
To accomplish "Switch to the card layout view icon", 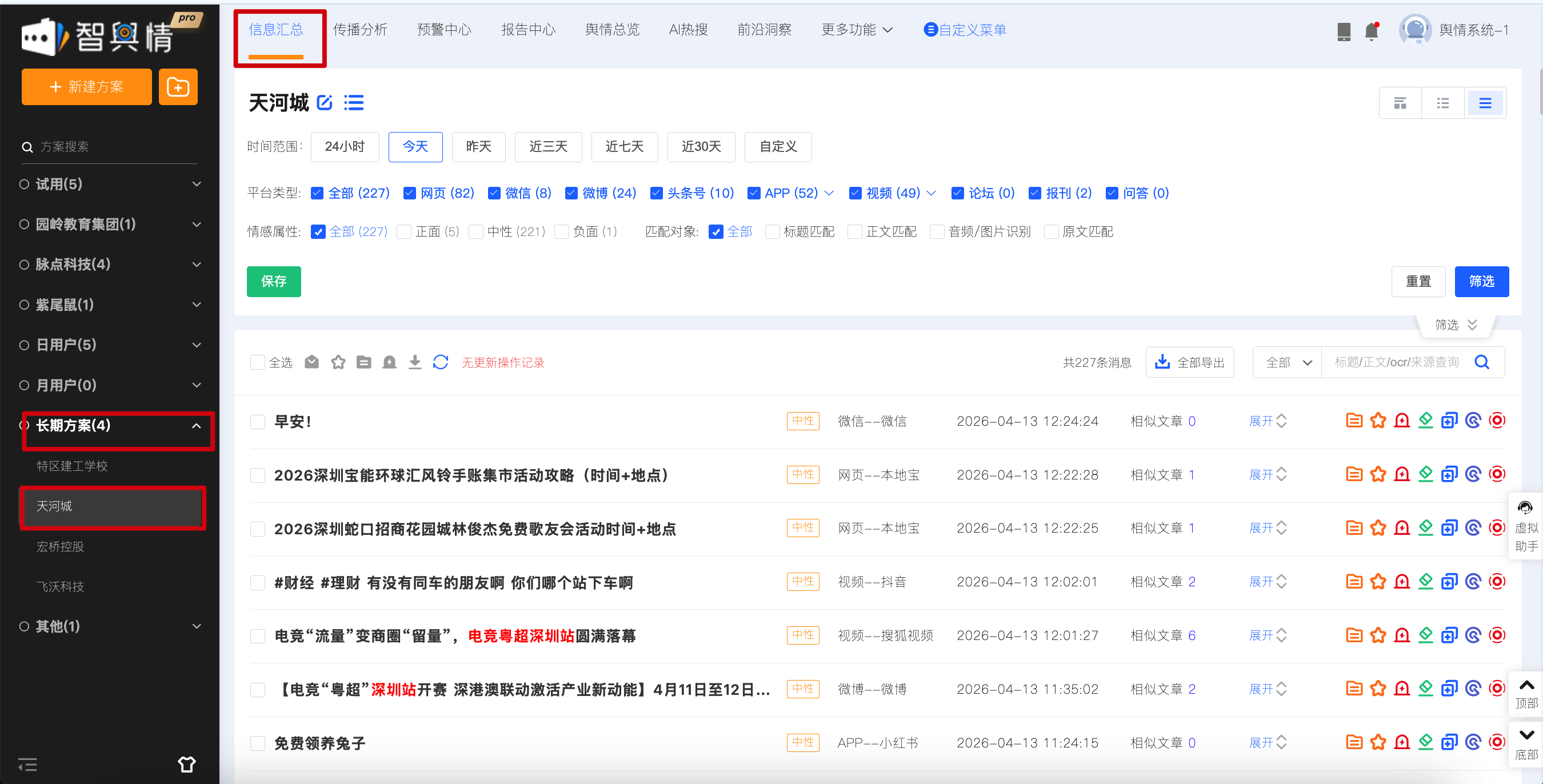I will tap(1400, 103).
